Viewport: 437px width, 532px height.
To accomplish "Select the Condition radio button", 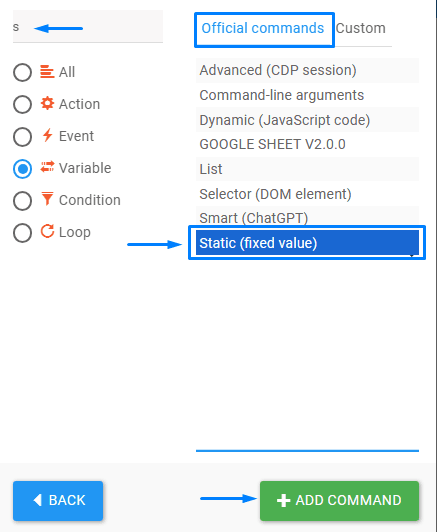I will coord(22,201).
